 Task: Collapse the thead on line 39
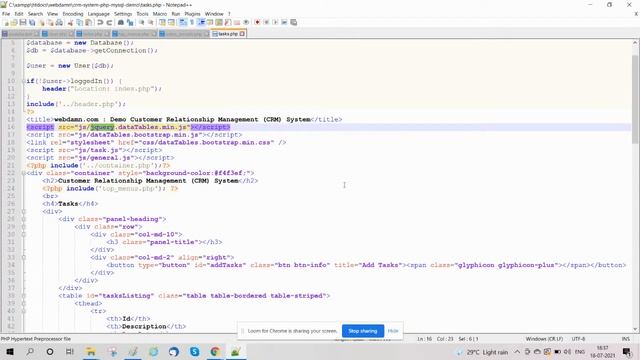point(23,304)
